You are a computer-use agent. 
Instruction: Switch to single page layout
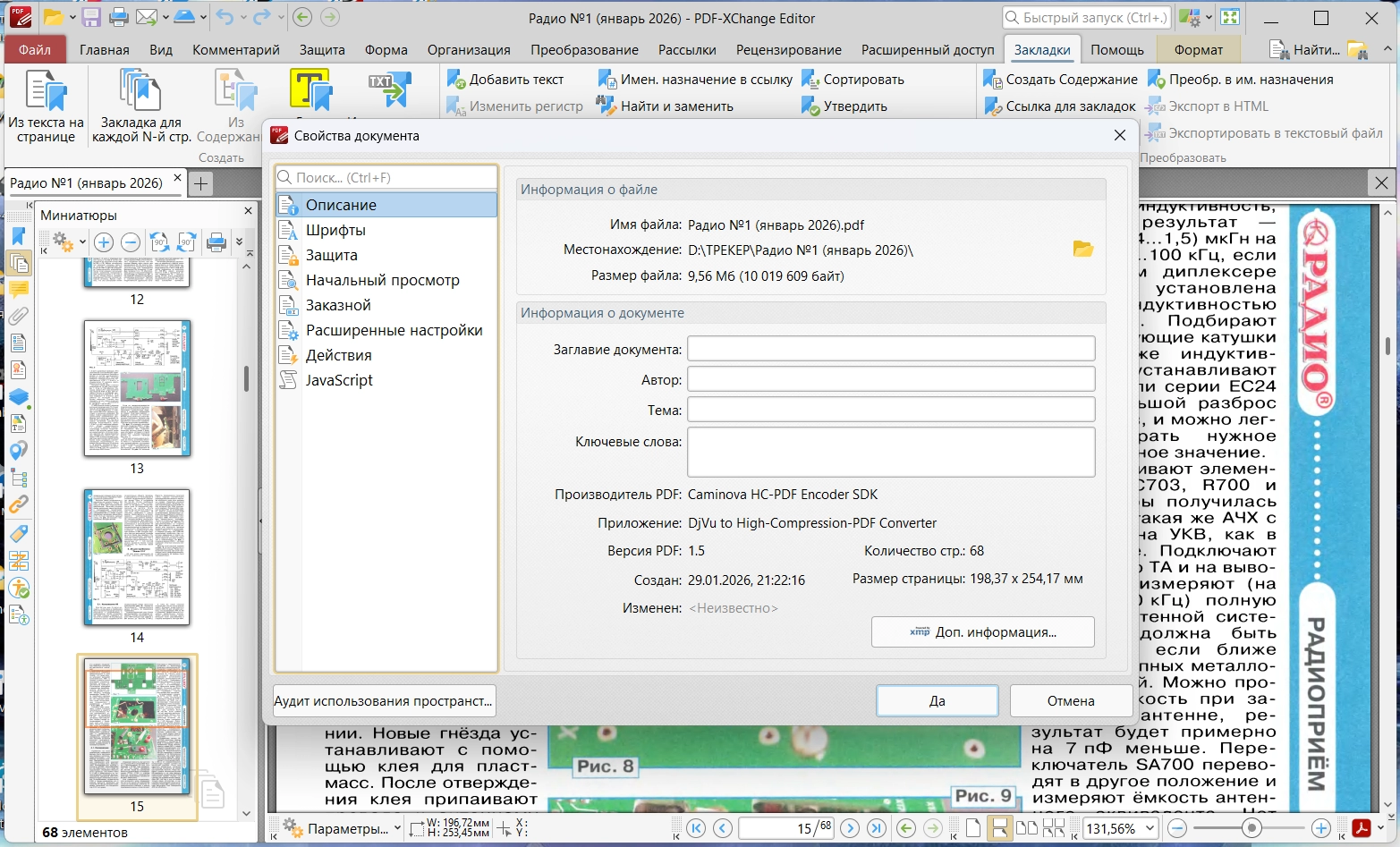tap(973, 828)
